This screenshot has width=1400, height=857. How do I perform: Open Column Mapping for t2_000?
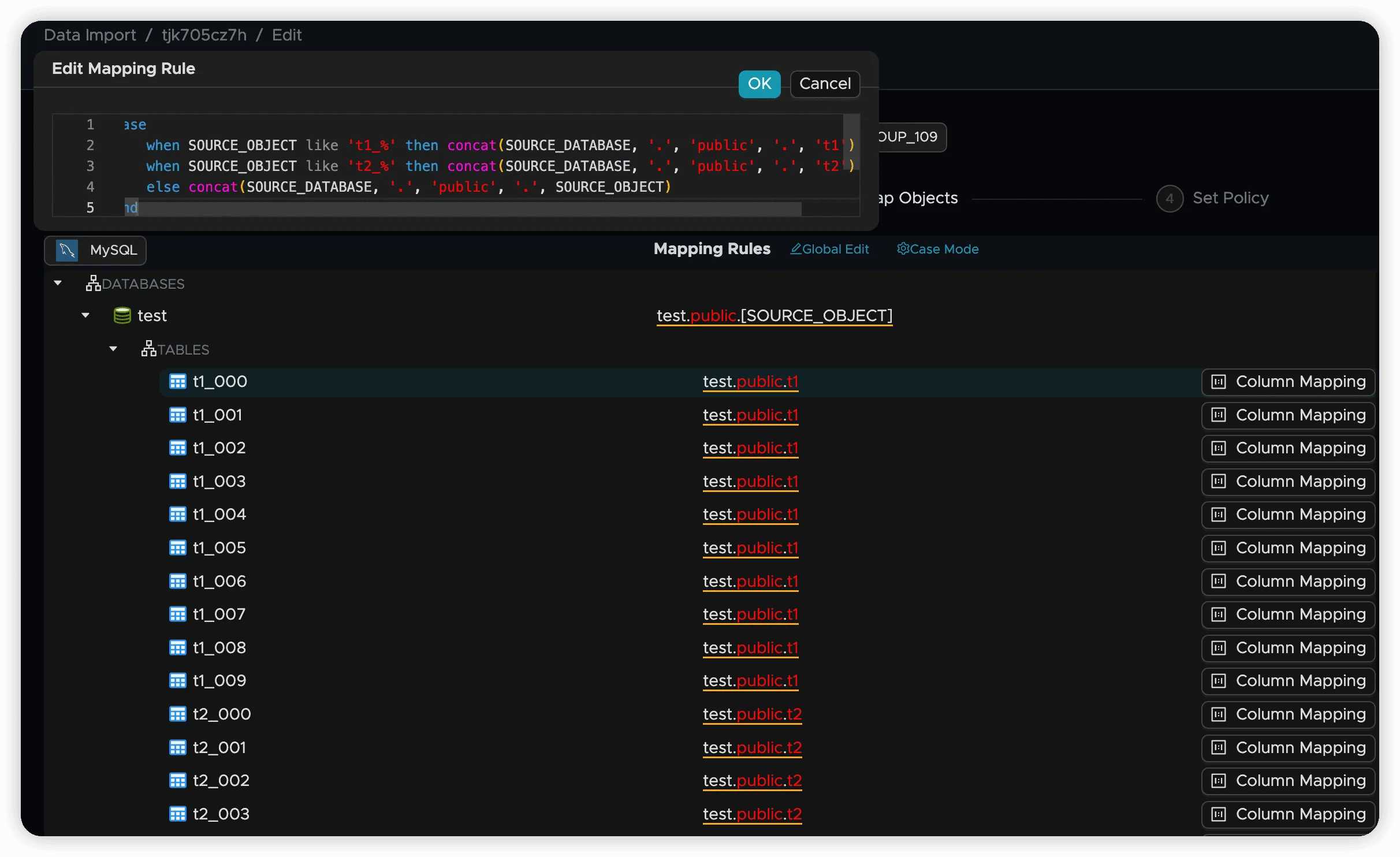[x=1288, y=714]
